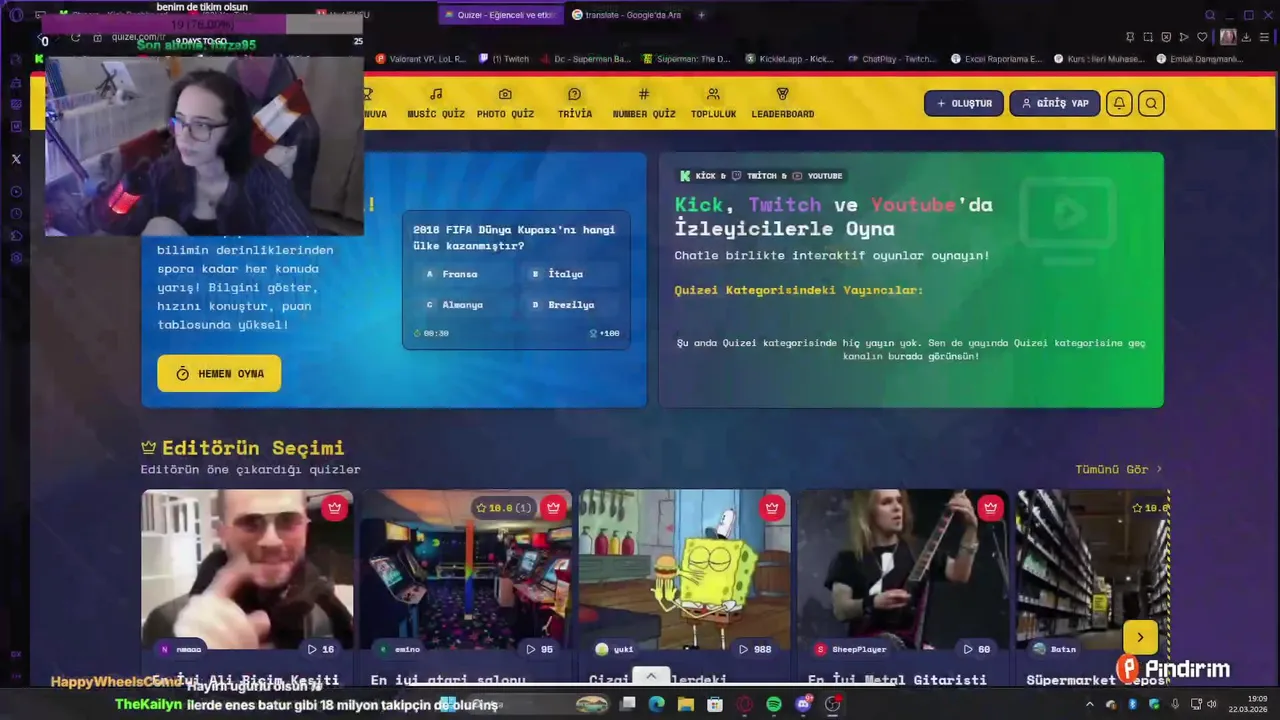Open the history clock in sidebar
Screen dimensions: 1280x720
[x=16, y=214]
